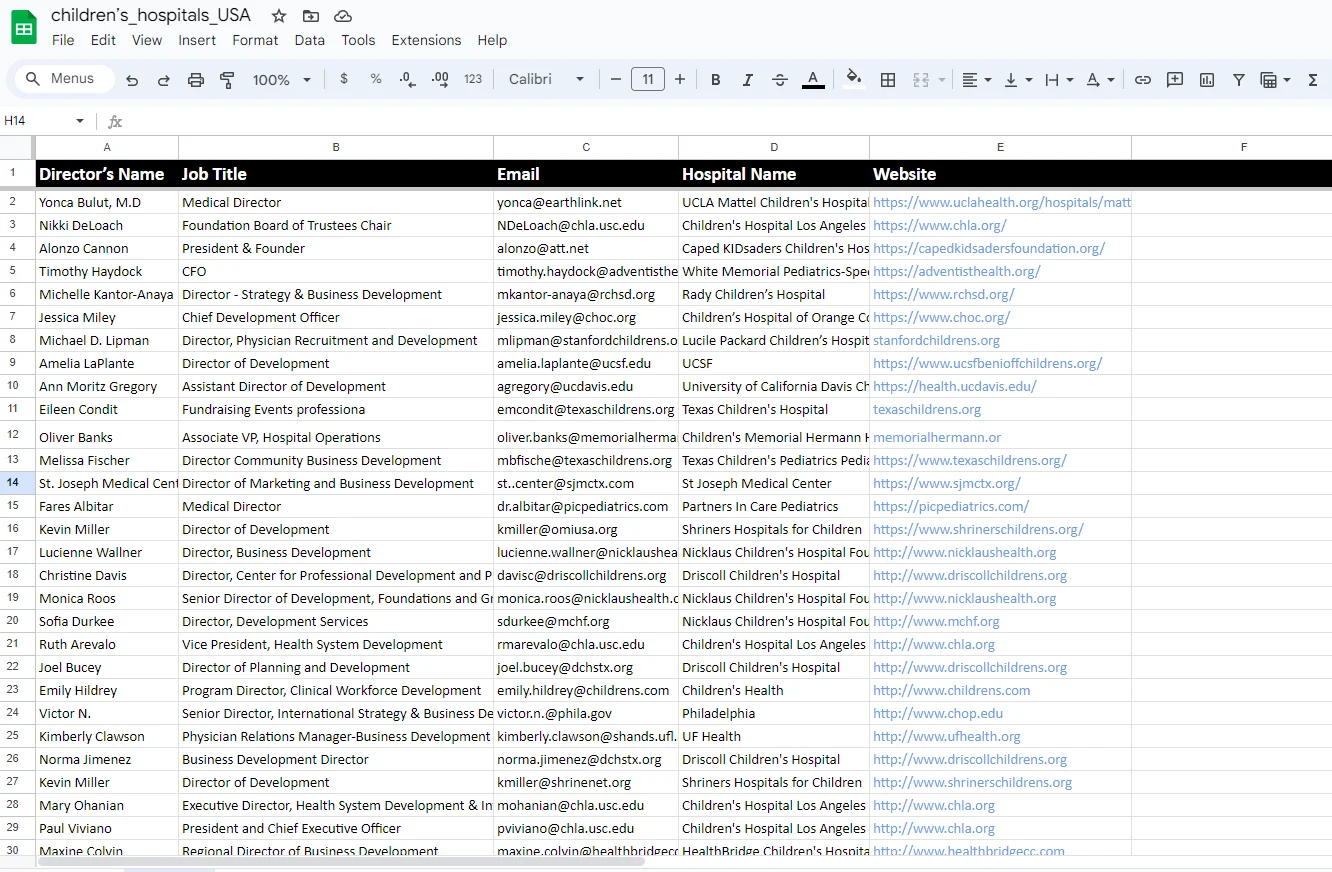Format as percent icon

[x=376, y=79]
